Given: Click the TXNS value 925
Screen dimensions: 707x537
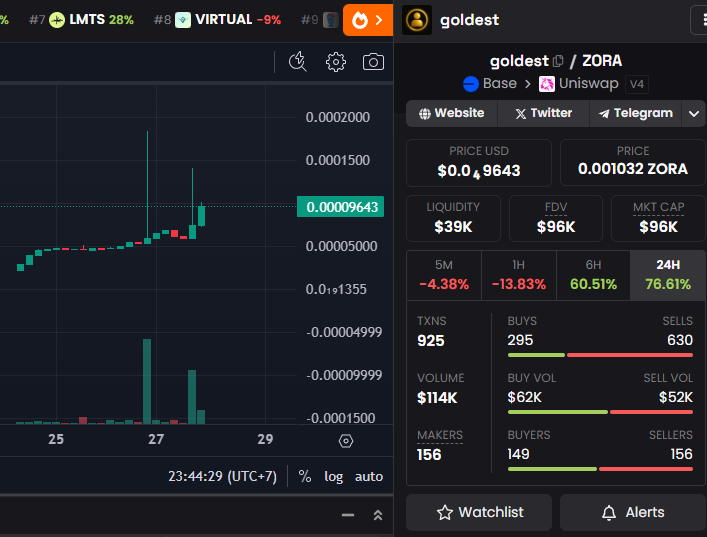Looking at the screenshot, I should [431, 341].
